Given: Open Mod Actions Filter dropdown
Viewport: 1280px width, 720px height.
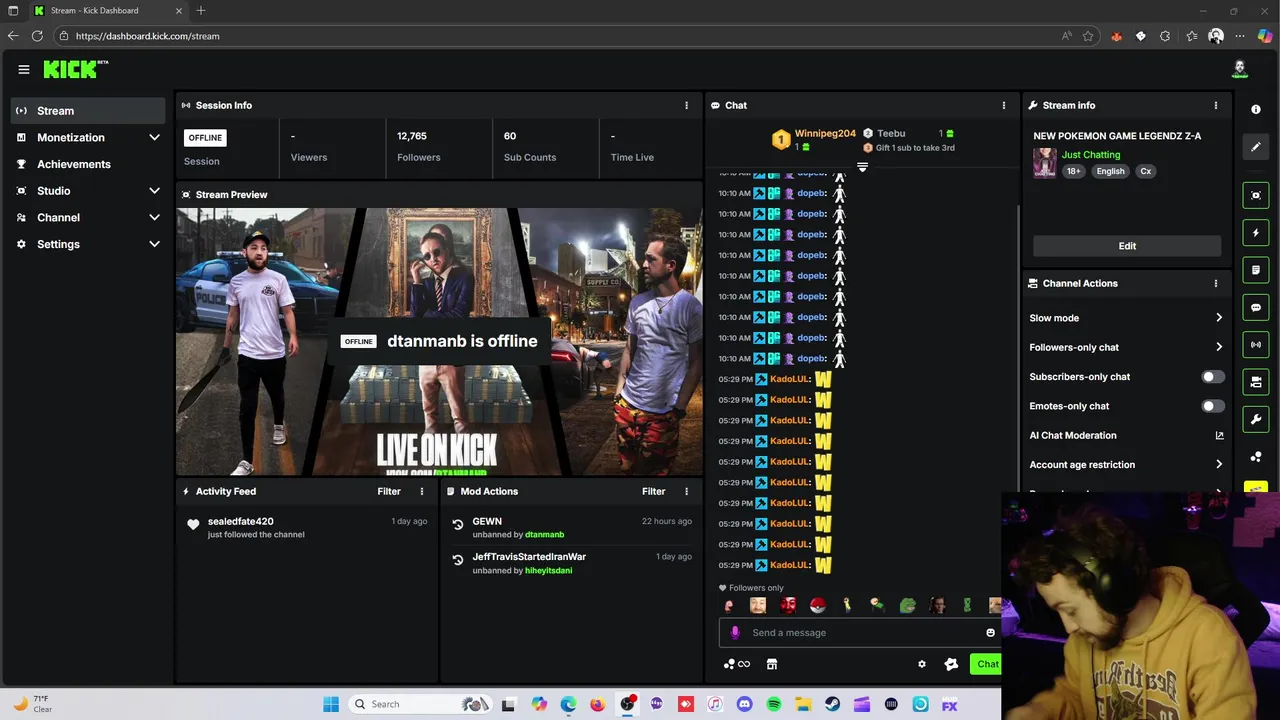Looking at the screenshot, I should point(653,491).
